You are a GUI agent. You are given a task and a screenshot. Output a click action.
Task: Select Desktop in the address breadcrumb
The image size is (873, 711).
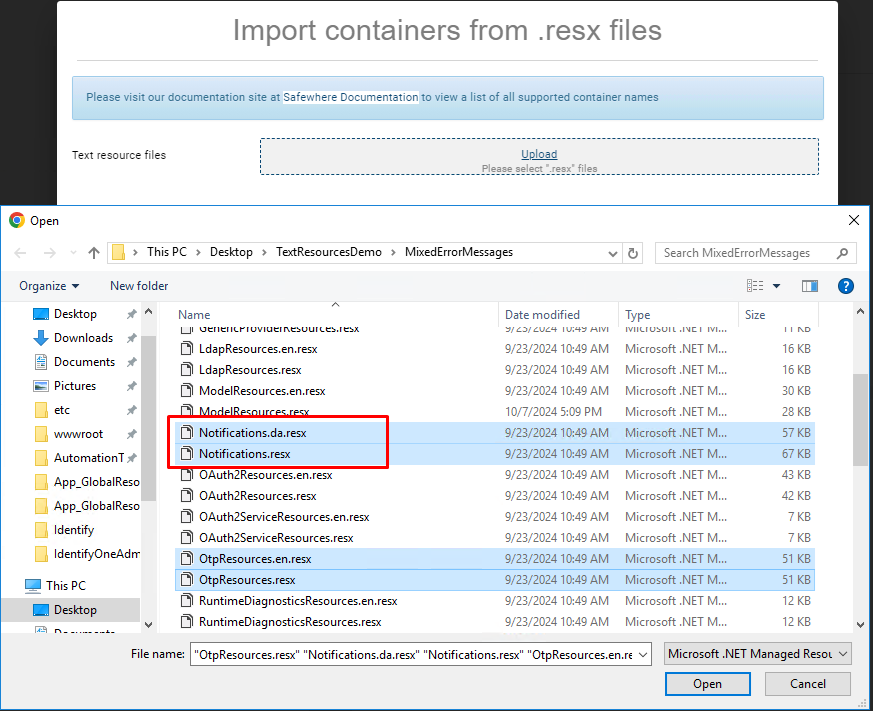[231, 252]
